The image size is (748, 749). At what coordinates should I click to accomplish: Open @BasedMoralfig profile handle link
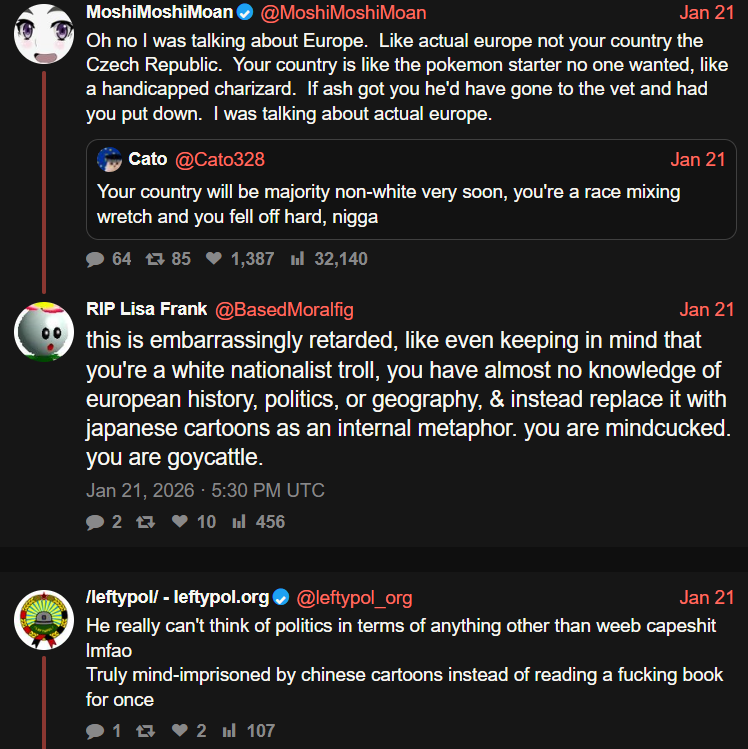click(x=284, y=310)
